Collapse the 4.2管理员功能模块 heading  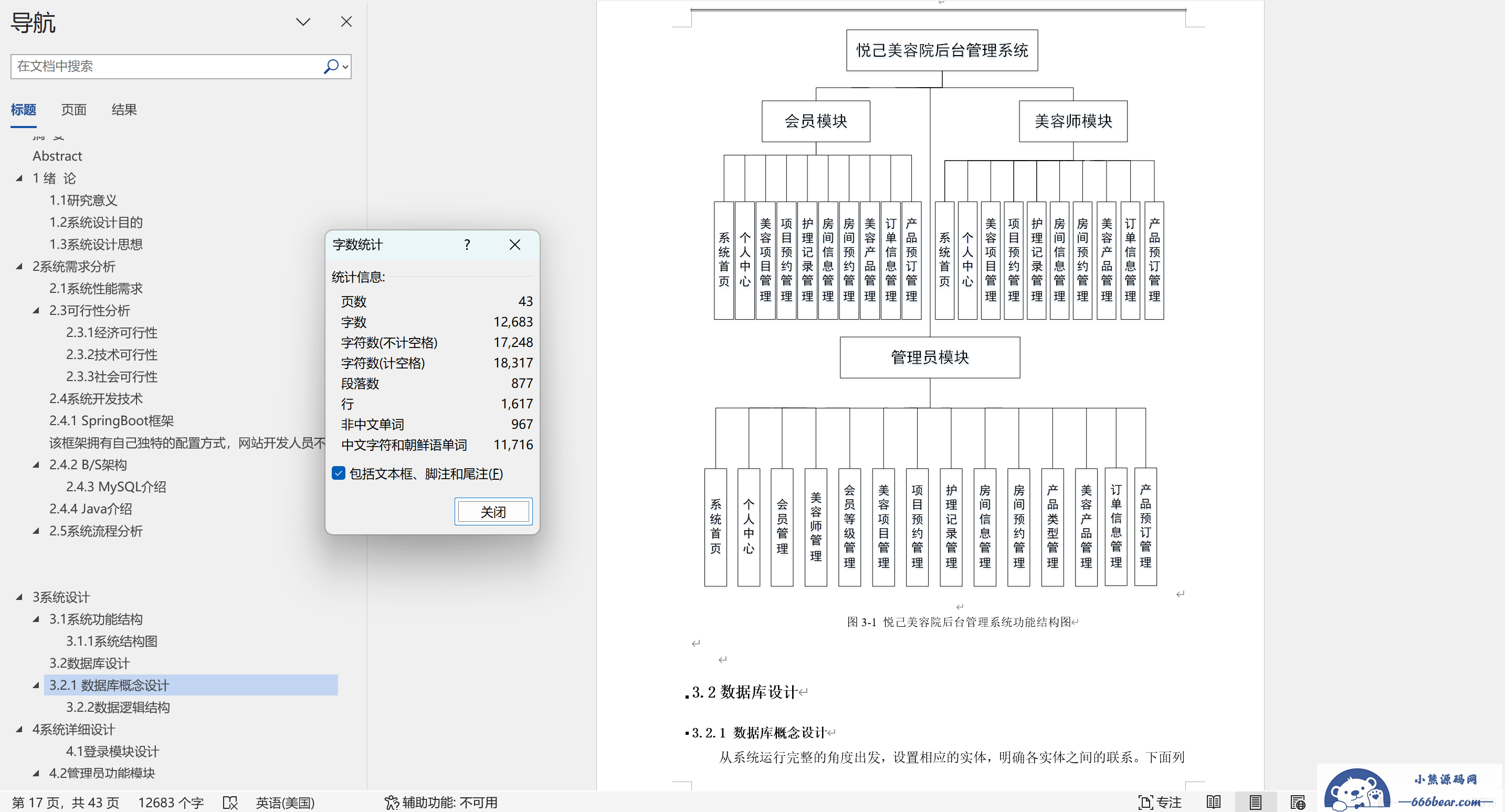[x=36, y=773]
